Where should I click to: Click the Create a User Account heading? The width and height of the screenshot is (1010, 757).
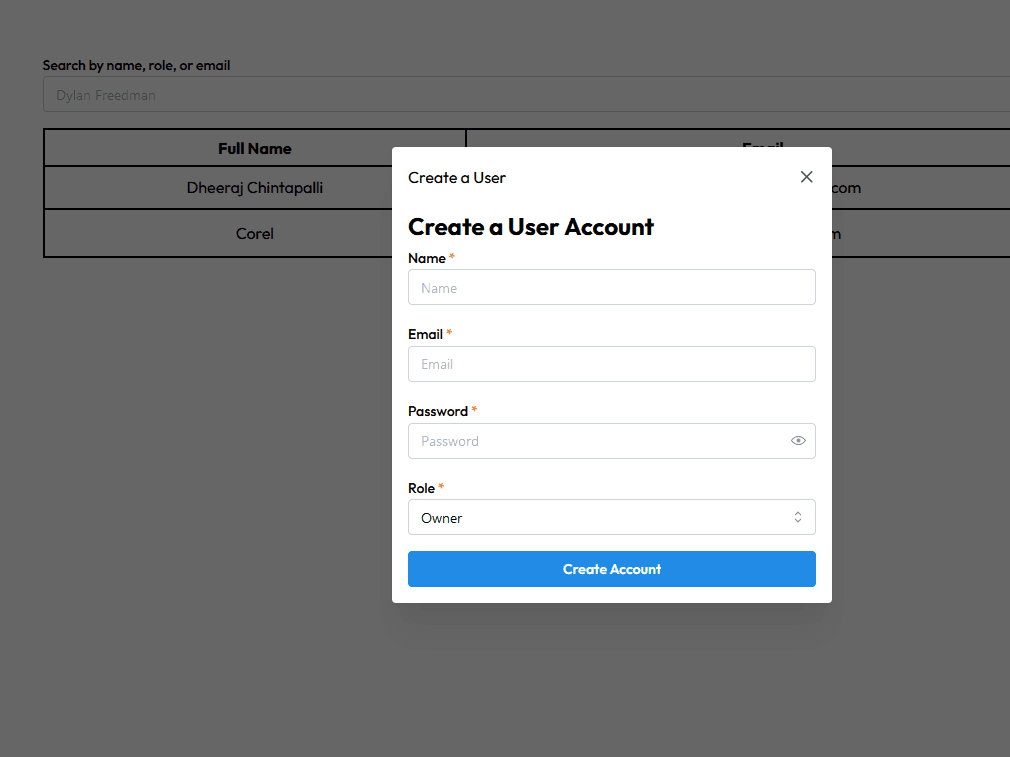coord(531,227)
